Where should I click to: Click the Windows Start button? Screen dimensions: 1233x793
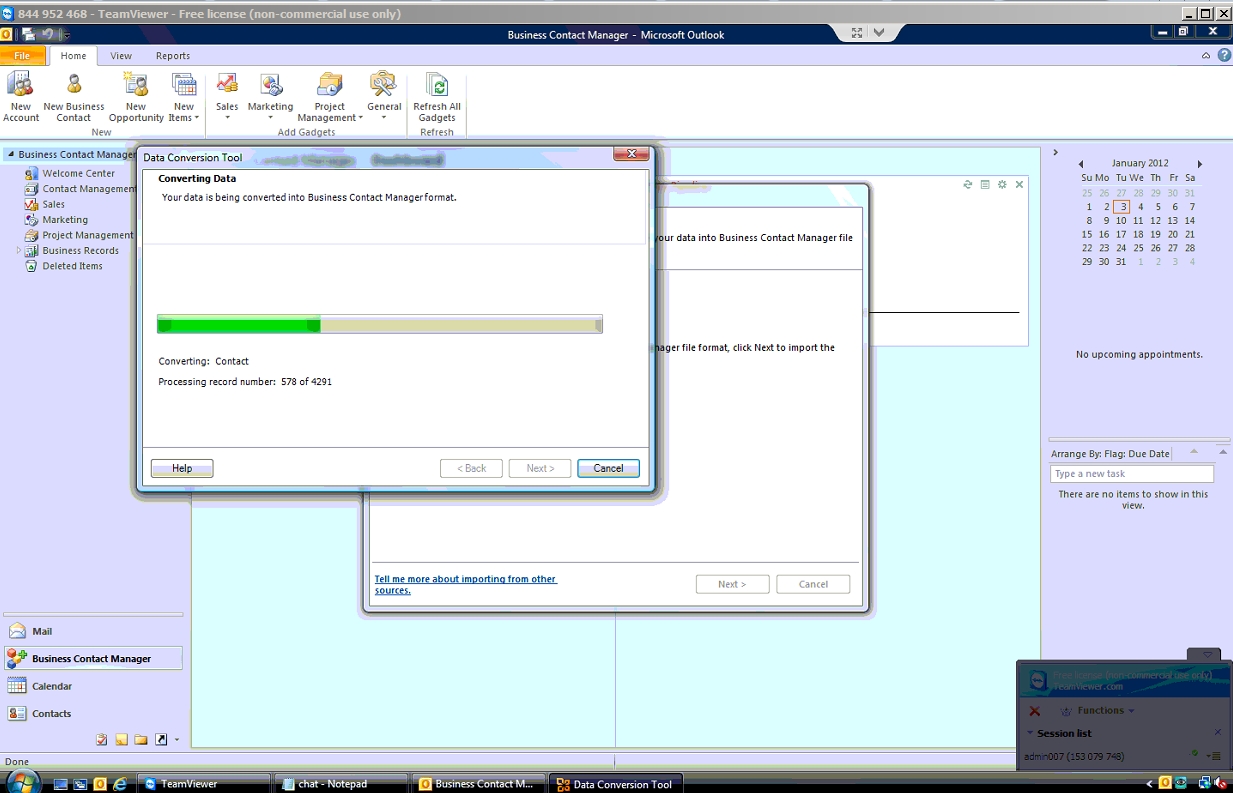point(22,782)
